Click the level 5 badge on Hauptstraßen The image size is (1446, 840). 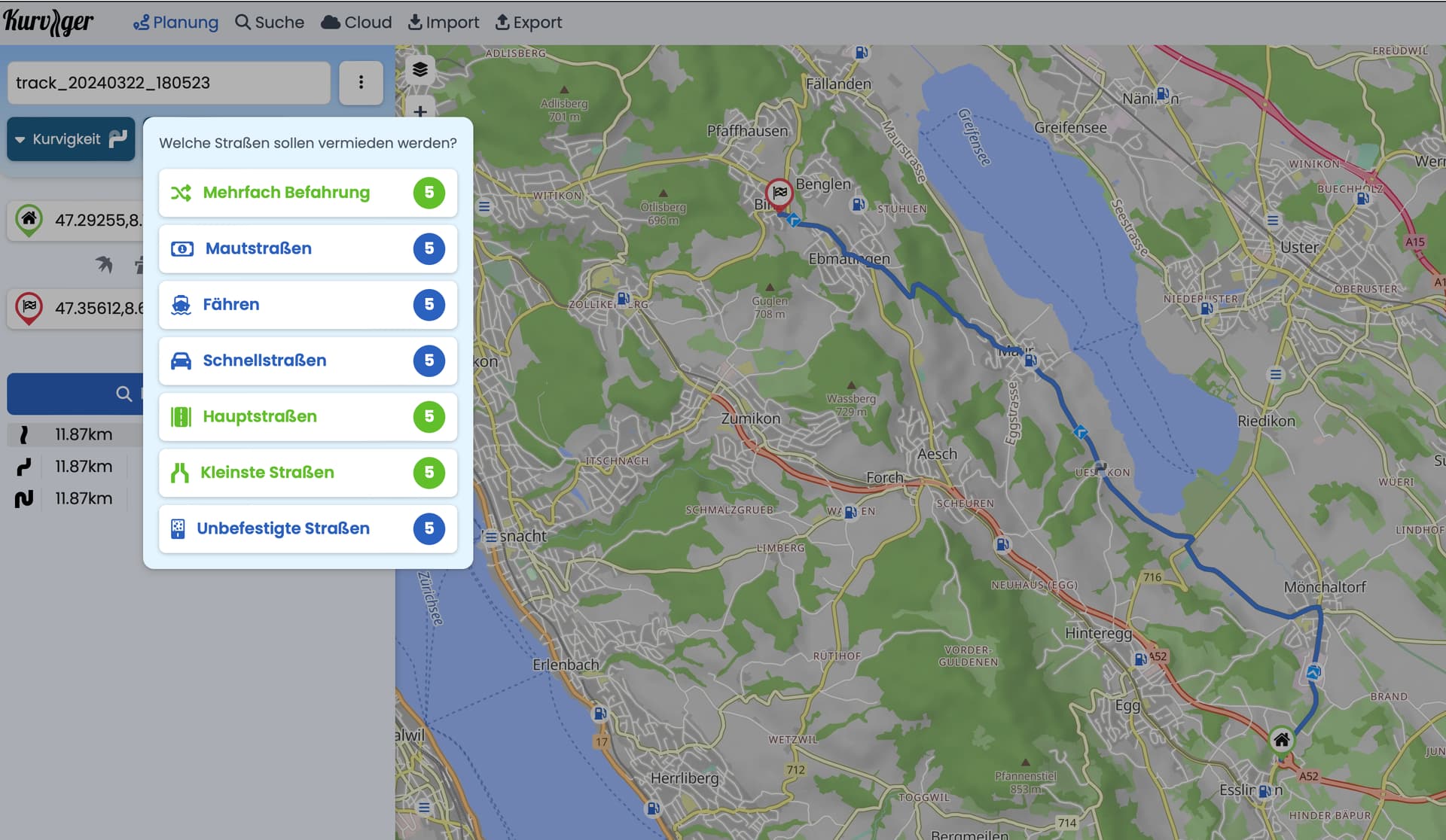[x=429, y=416]
